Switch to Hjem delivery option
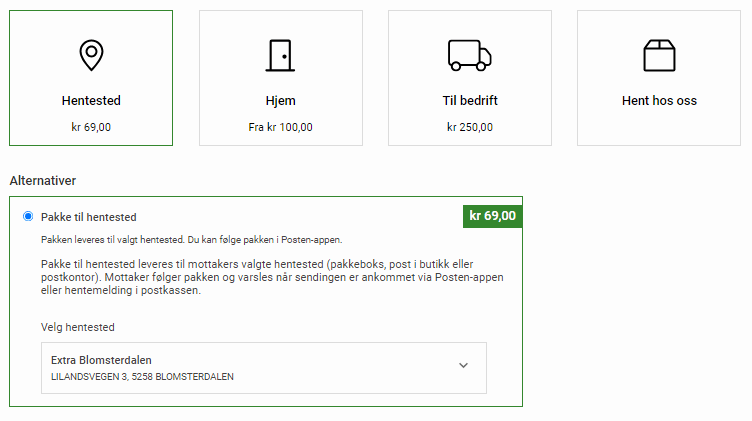 (x=280, y=101)
